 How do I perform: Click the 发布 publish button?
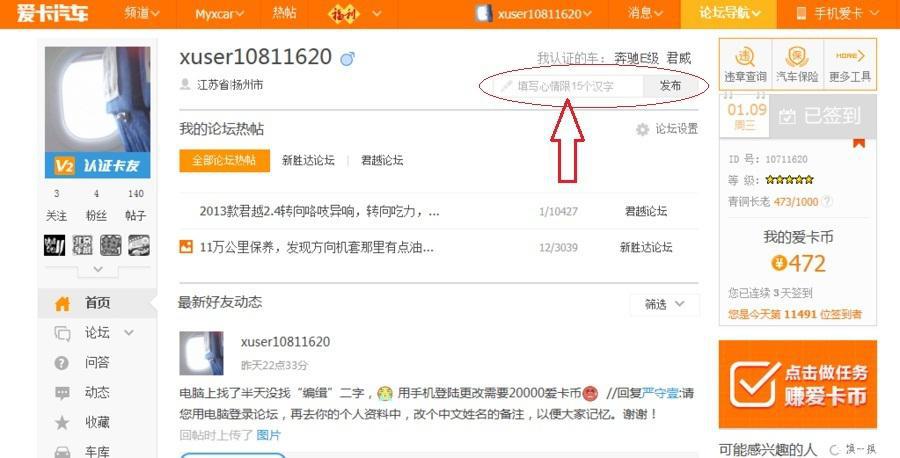click(x=670, y=86)
